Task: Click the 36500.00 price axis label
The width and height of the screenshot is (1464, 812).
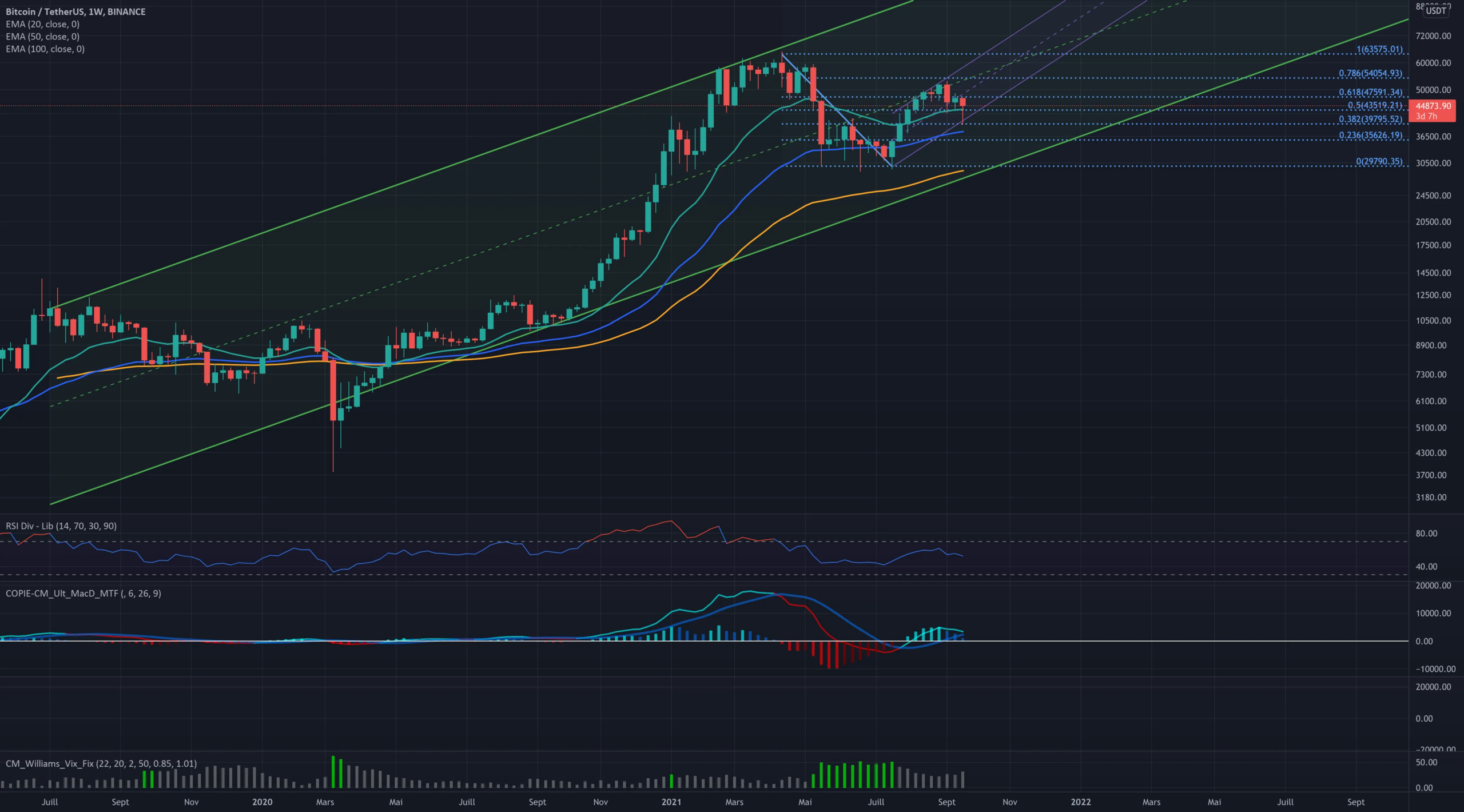Action: (1433, 136)
